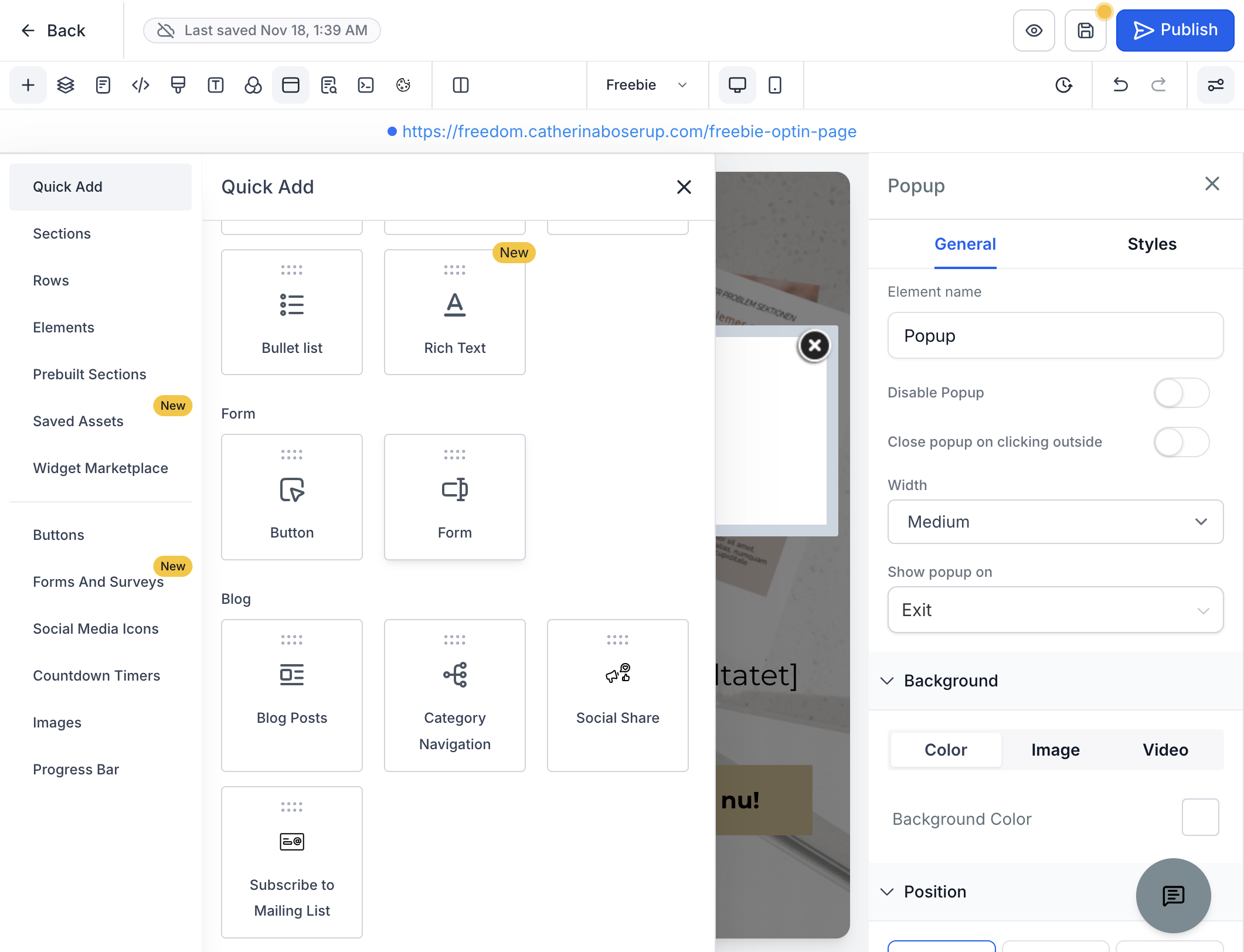Click the redo arrow icon
The width and height of the screenshot is (1244, 952).
(x=1158, y=85)
